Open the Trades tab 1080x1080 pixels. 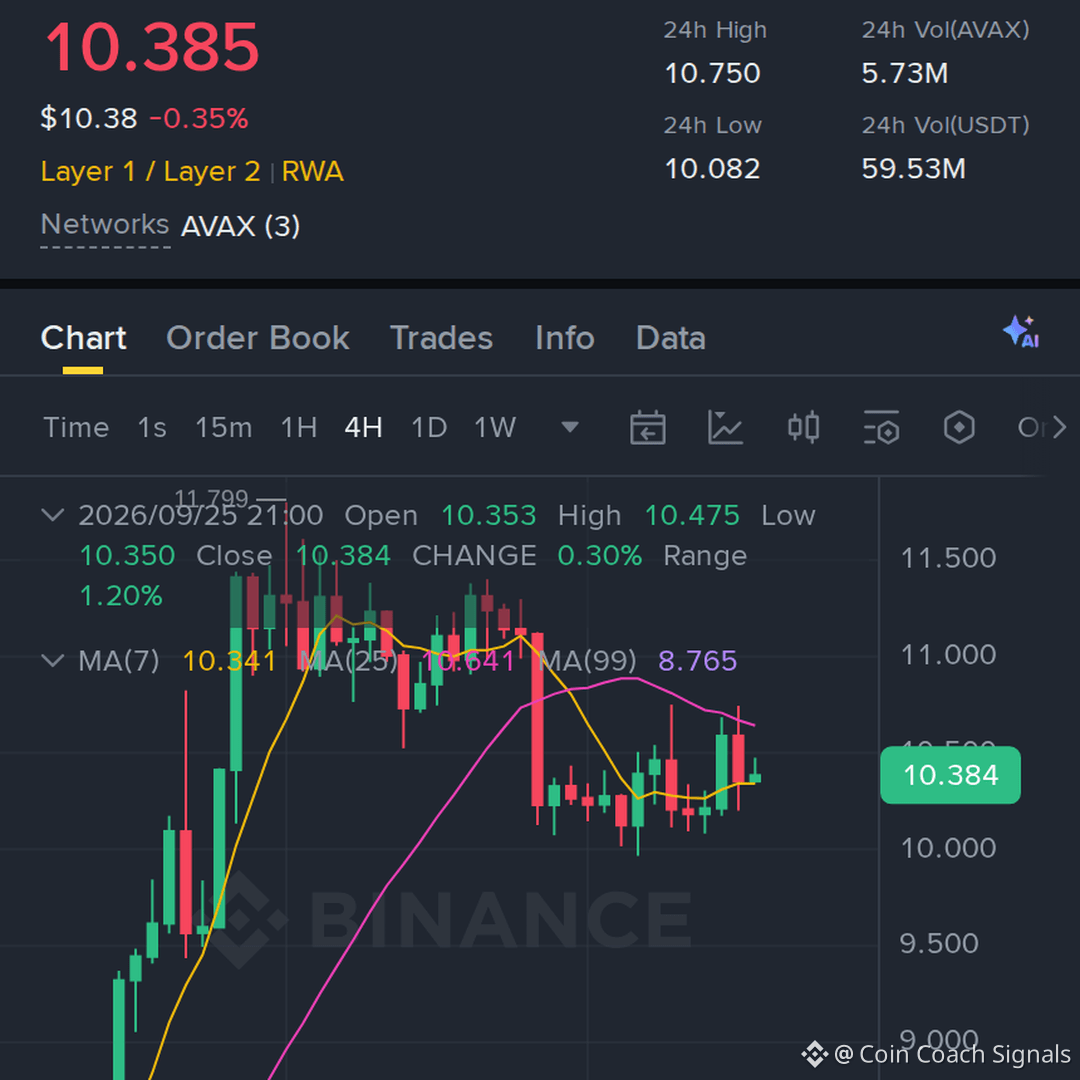pos(442,338)
